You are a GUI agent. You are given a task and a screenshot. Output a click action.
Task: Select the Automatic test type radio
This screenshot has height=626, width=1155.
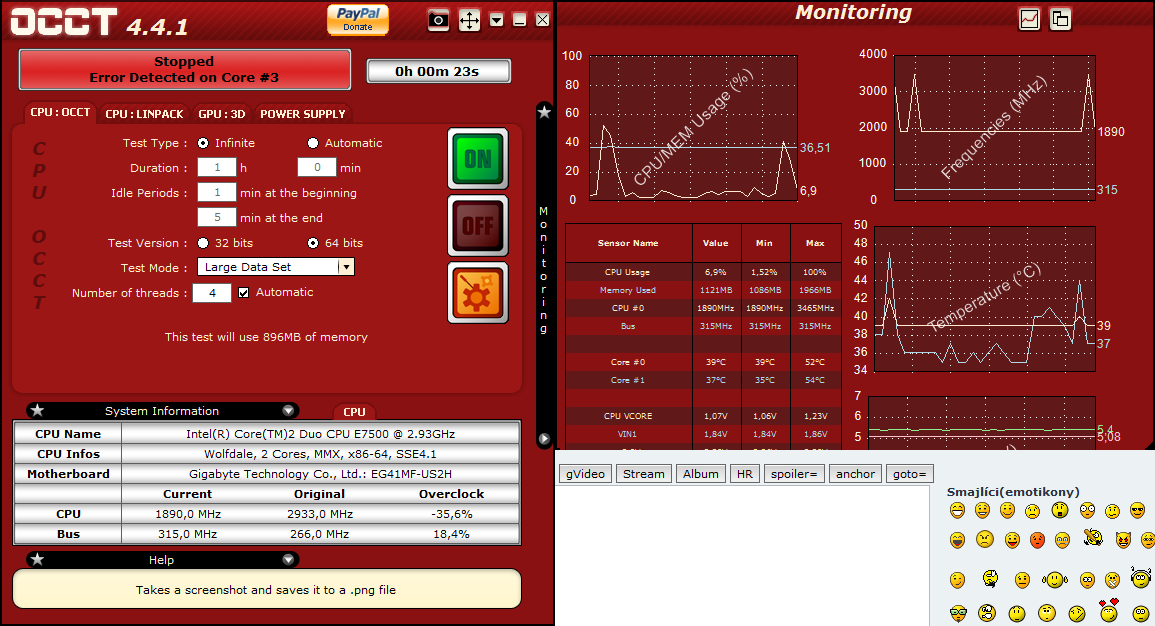click(313, 143)
